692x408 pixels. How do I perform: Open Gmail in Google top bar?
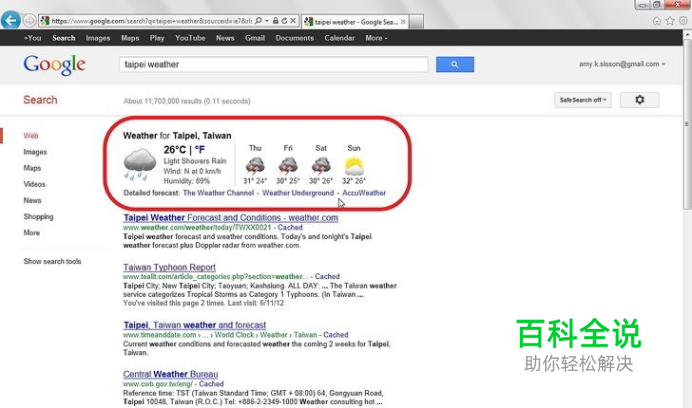[x=255, y=38]
